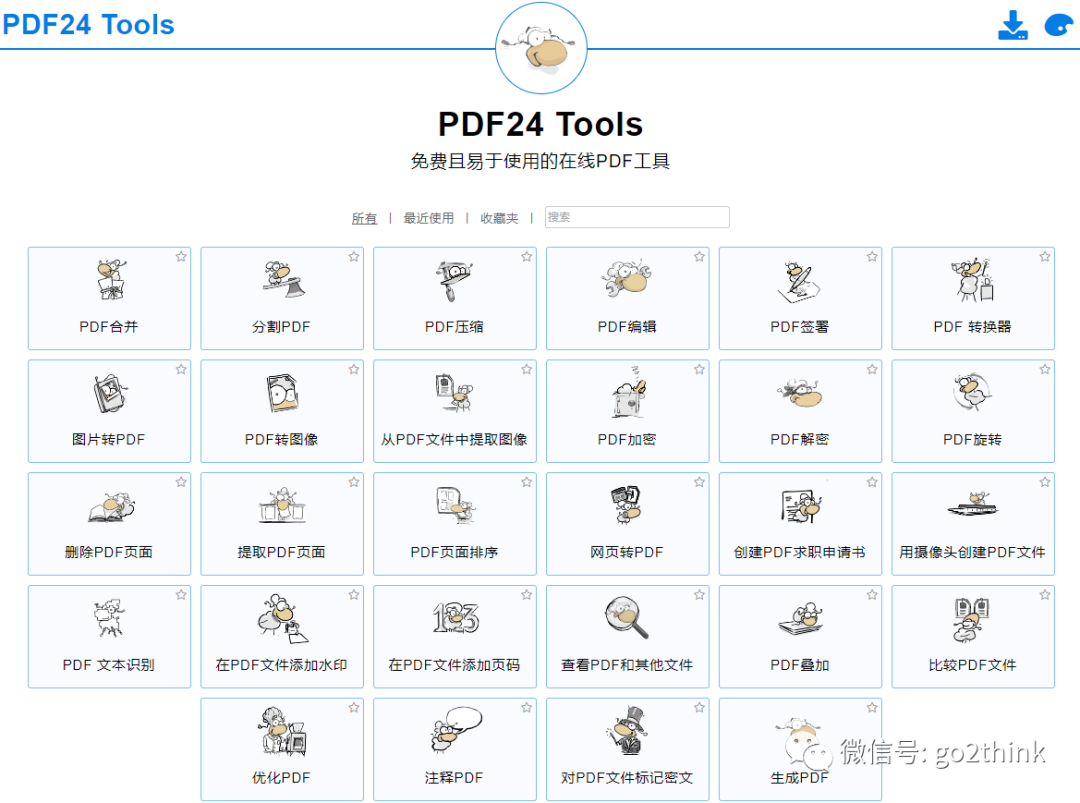This screenshot has width=1080, height=803.
Task: Launch the PDF加密 encrypt tool icon
Action: pyautogui.click(x=627, y=392)
